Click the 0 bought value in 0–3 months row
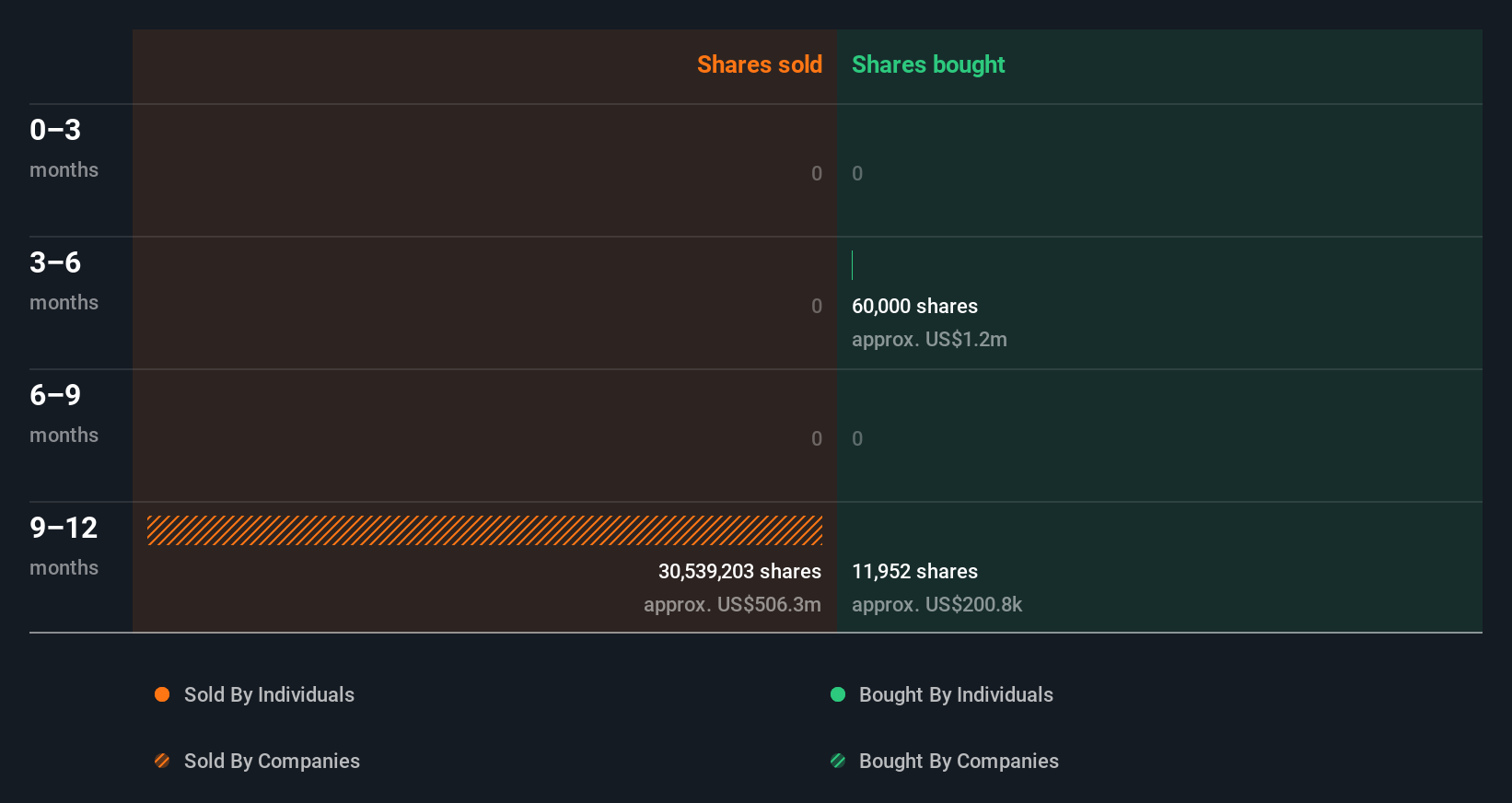Viewport: 1512px width, 803px height. [857, 173]
